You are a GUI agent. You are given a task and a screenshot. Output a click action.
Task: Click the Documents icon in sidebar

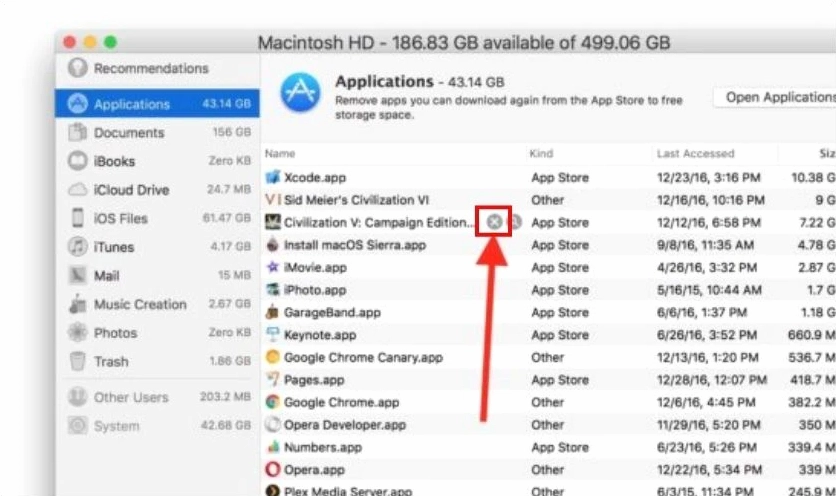pos(77,132)
